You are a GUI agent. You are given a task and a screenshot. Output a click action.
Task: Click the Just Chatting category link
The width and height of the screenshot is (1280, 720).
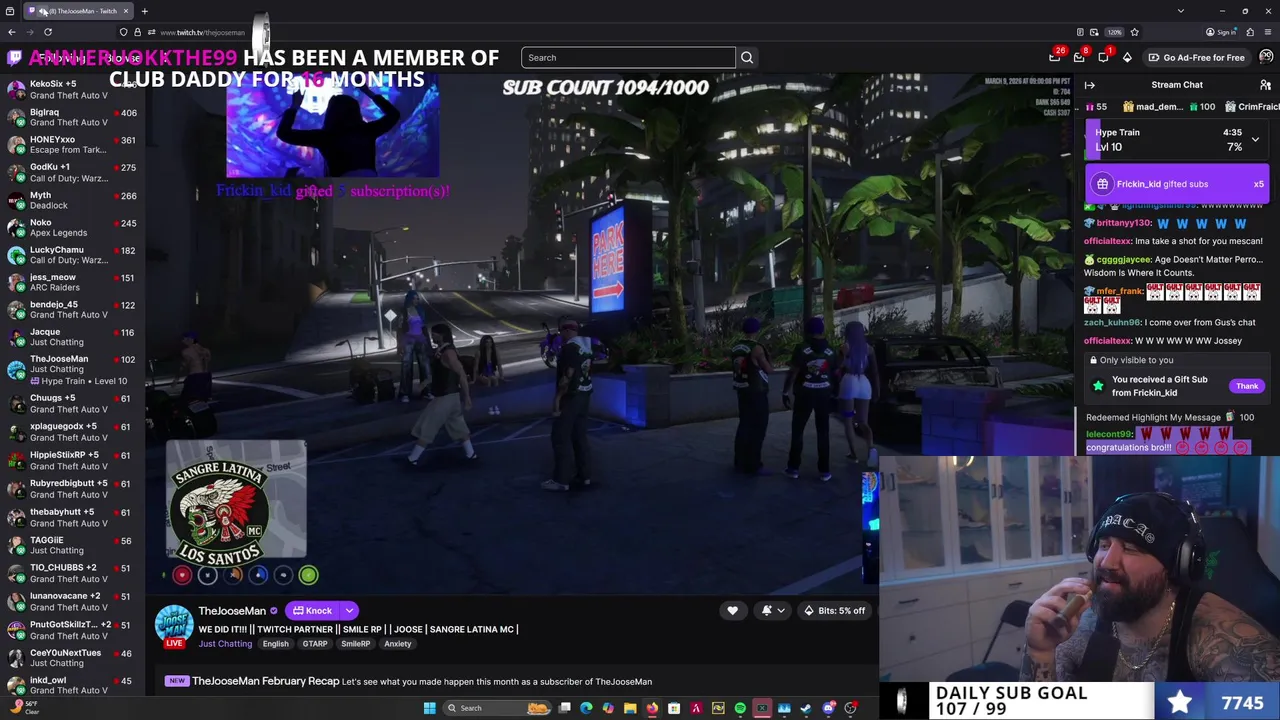point(225,644)
